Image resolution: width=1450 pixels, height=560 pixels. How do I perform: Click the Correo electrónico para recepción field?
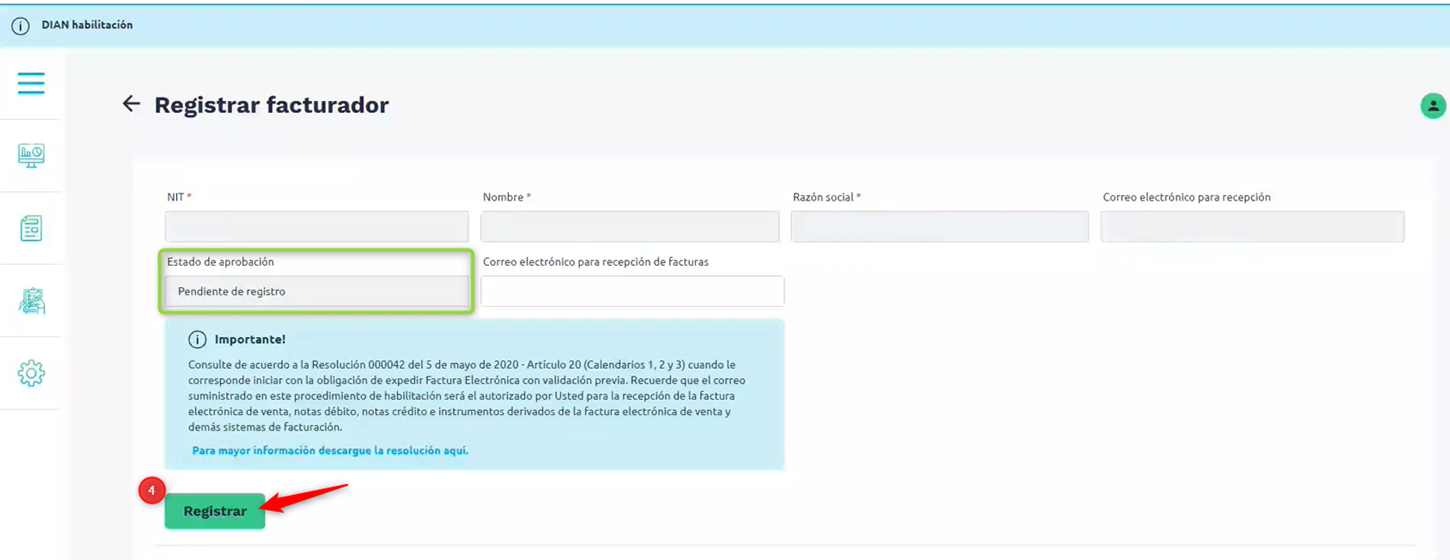coord(1252,226)
